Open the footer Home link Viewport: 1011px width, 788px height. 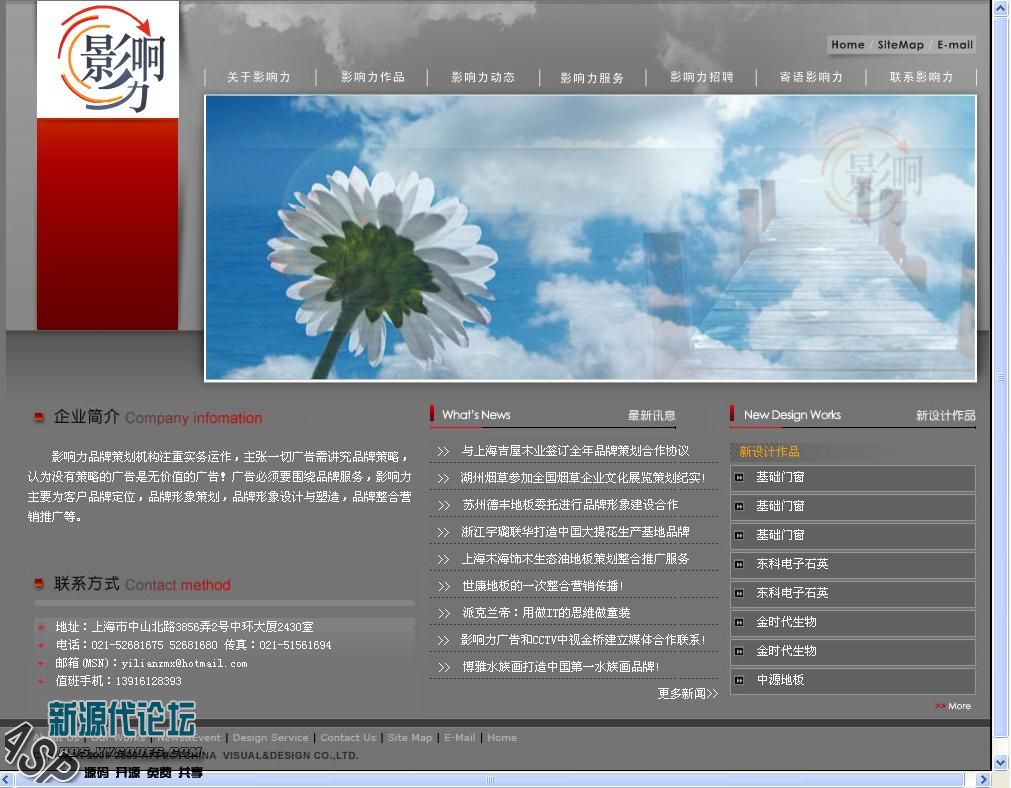click(502, 738)
